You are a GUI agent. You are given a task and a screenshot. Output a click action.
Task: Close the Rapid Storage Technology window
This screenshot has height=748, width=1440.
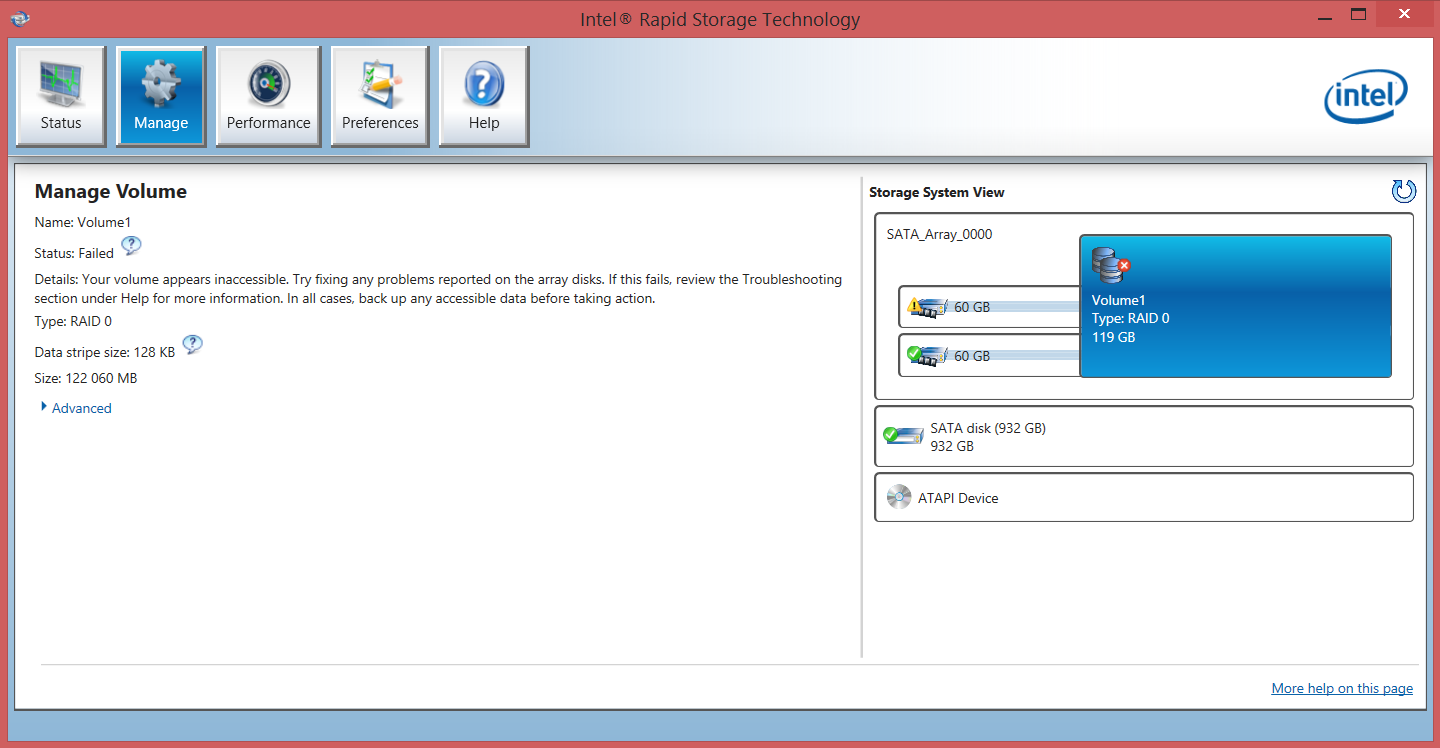1404,14
